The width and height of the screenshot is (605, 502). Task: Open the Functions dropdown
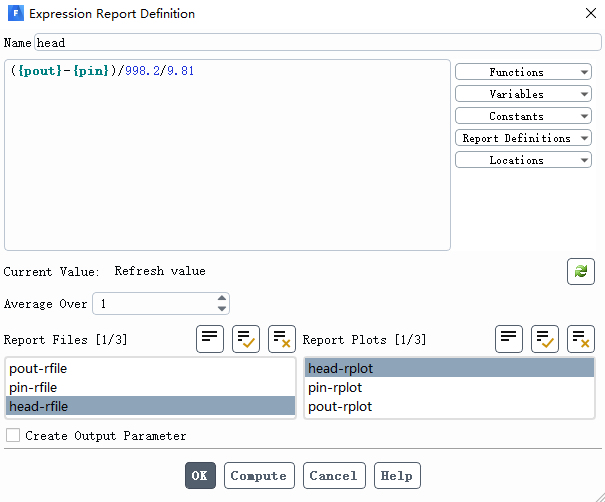523,72
